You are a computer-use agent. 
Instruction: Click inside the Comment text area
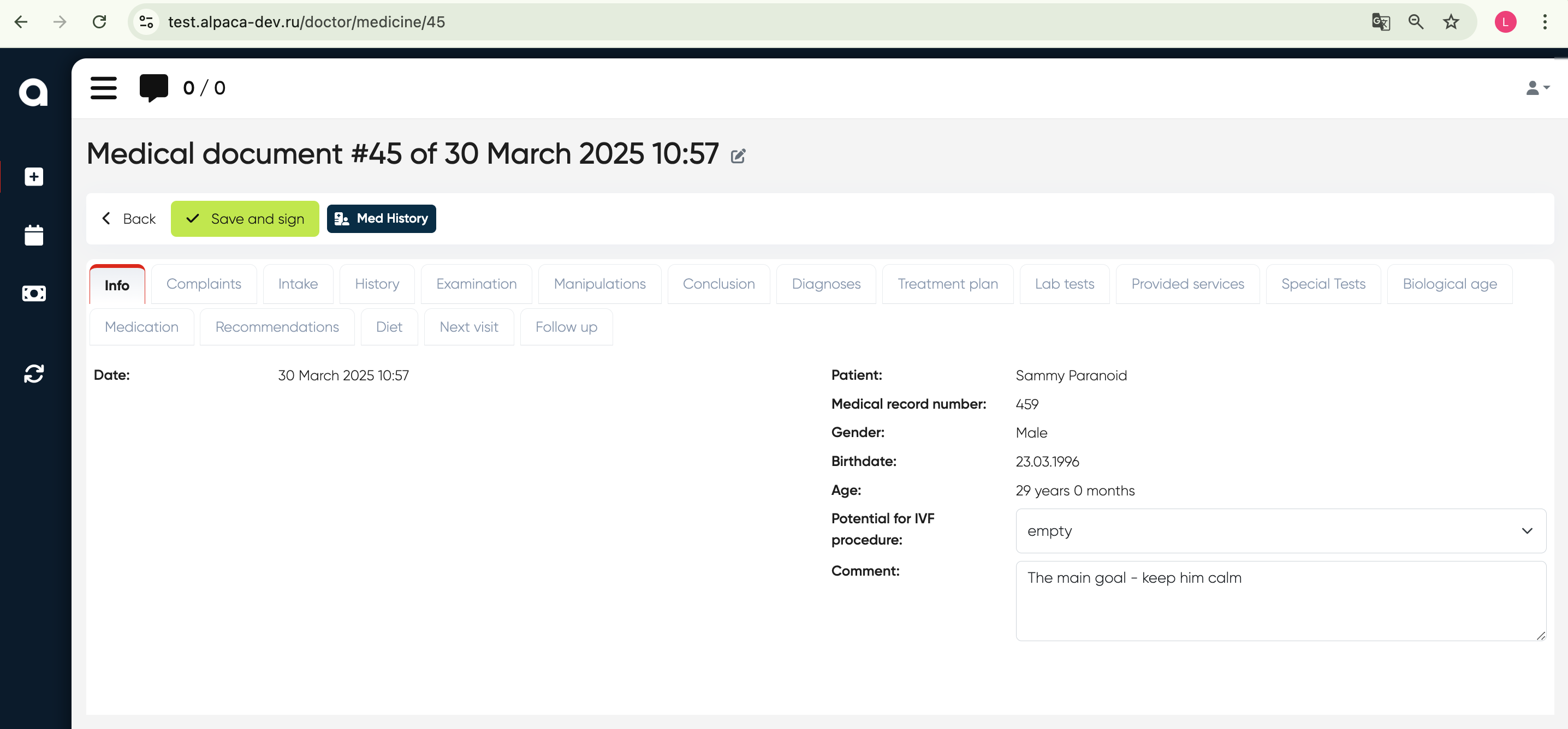(x=1278, y=601)
